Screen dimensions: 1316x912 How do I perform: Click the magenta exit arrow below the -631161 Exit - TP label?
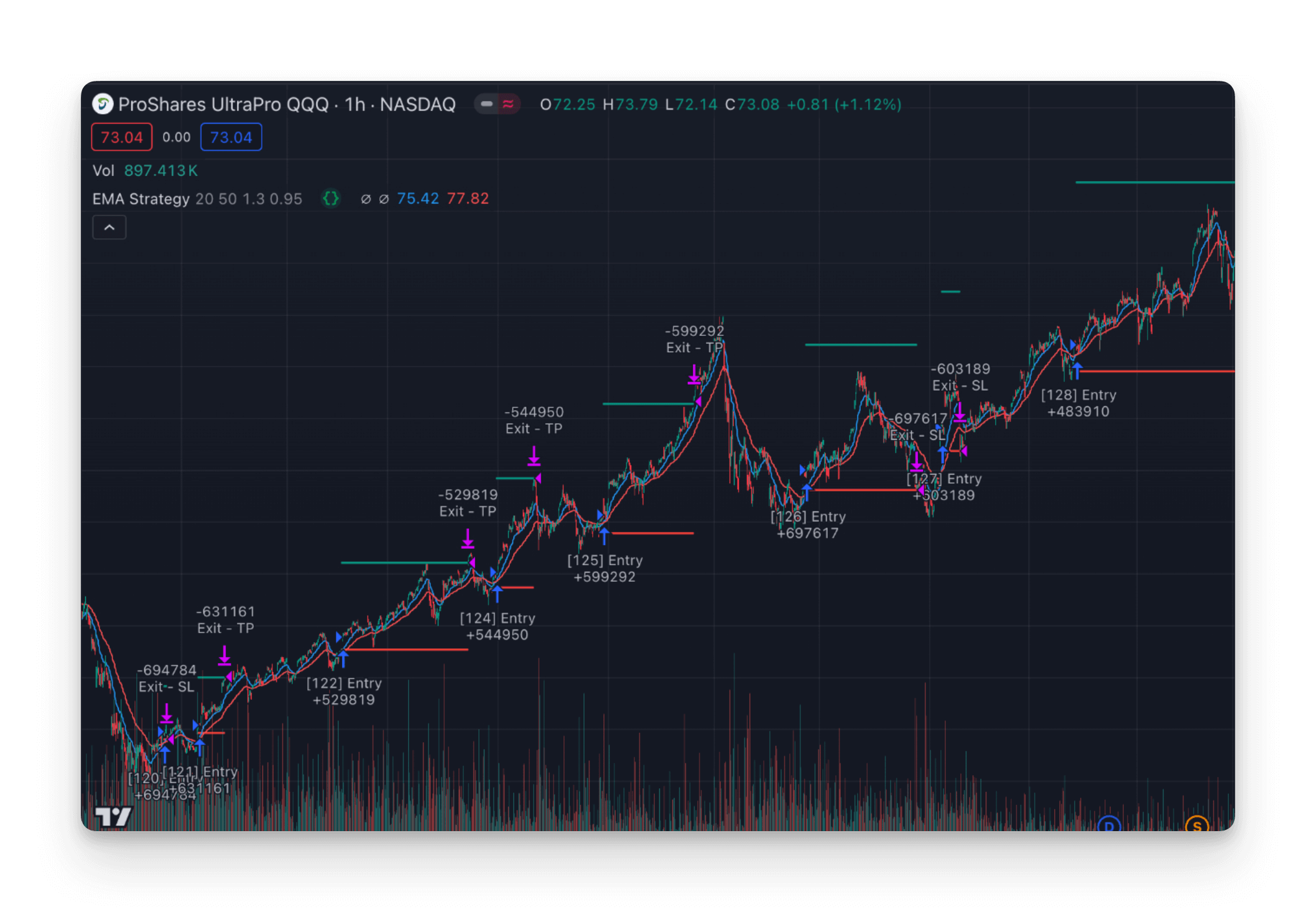point(225,655)
